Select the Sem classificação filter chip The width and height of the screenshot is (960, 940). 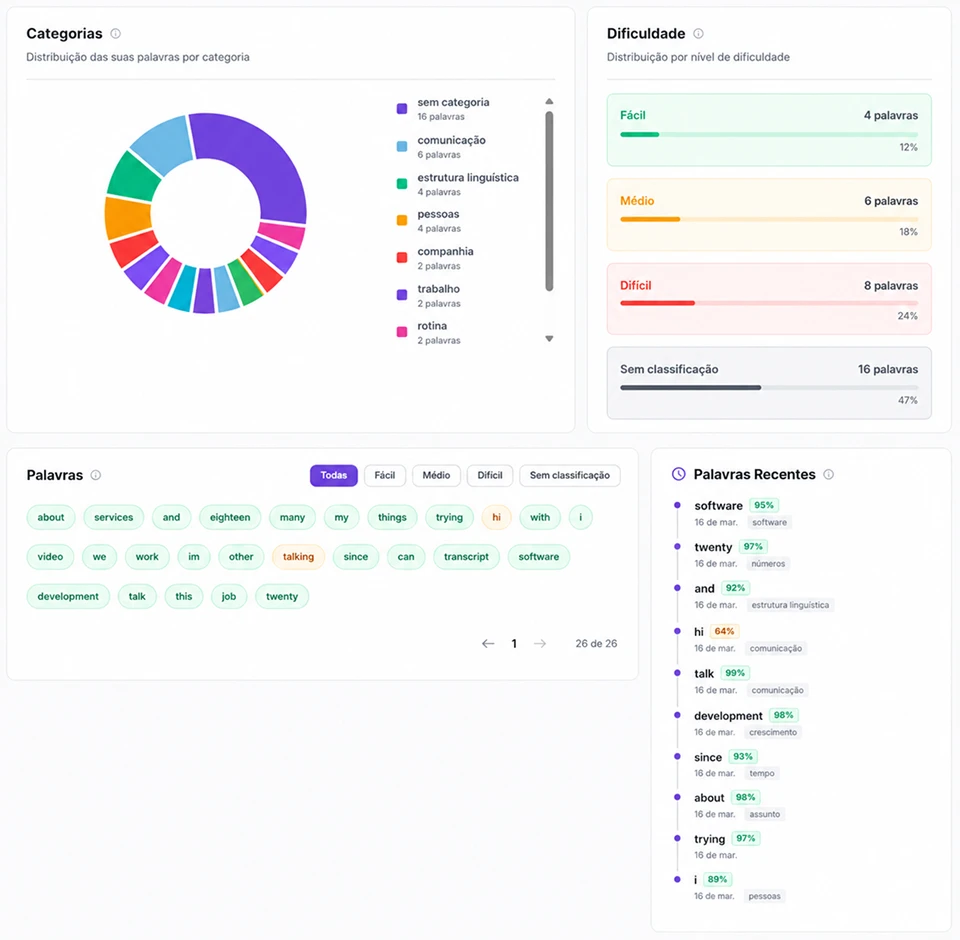pyautogui.click(x=569, y=475)
